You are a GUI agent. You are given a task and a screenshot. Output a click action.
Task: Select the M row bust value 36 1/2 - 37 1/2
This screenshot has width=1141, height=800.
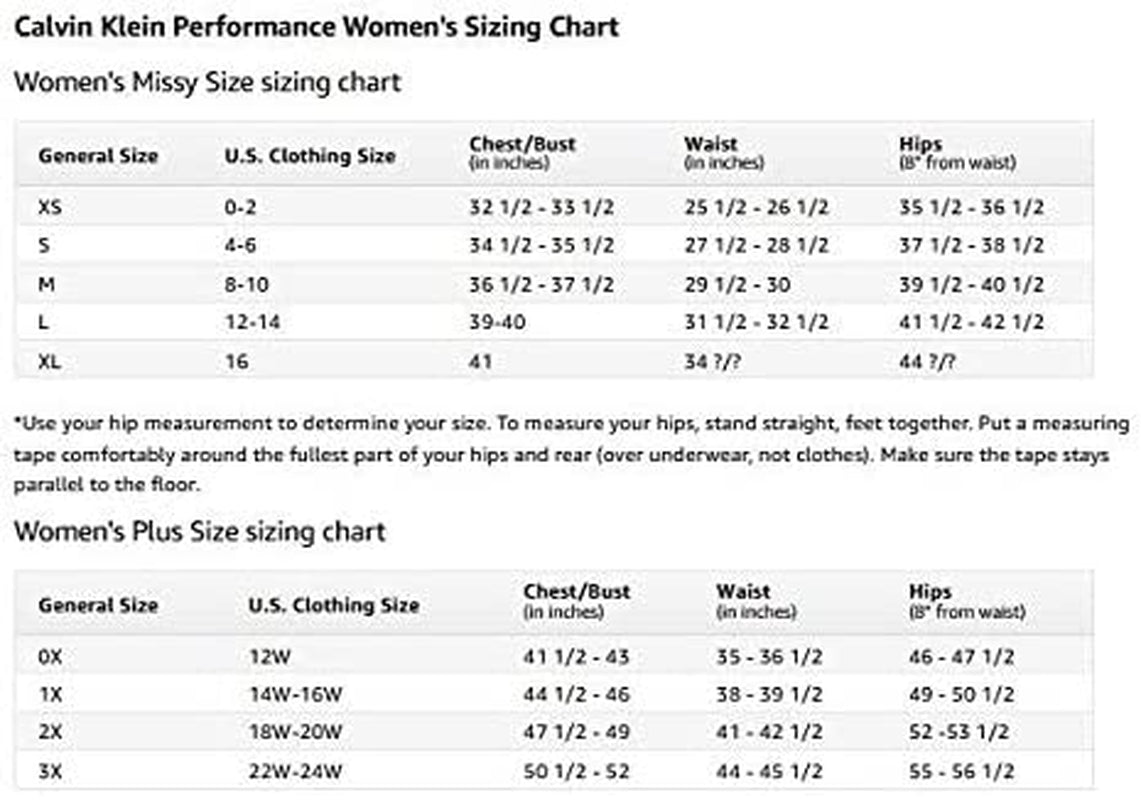541,284
